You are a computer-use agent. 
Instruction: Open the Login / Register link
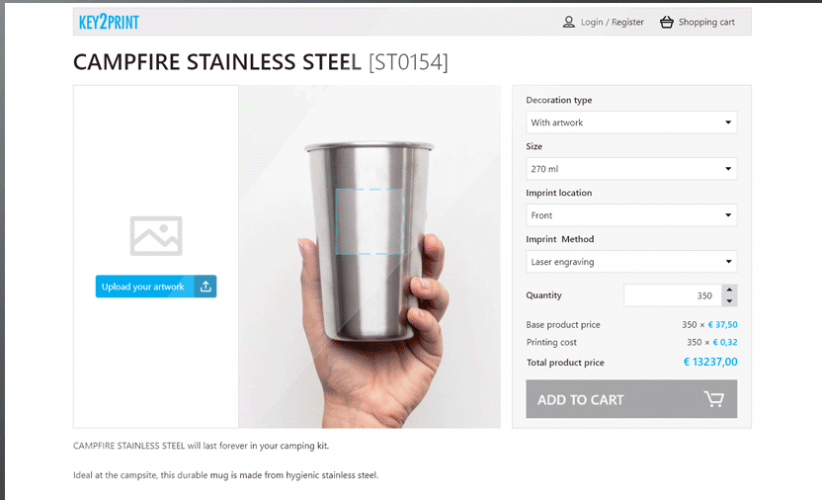612,22
